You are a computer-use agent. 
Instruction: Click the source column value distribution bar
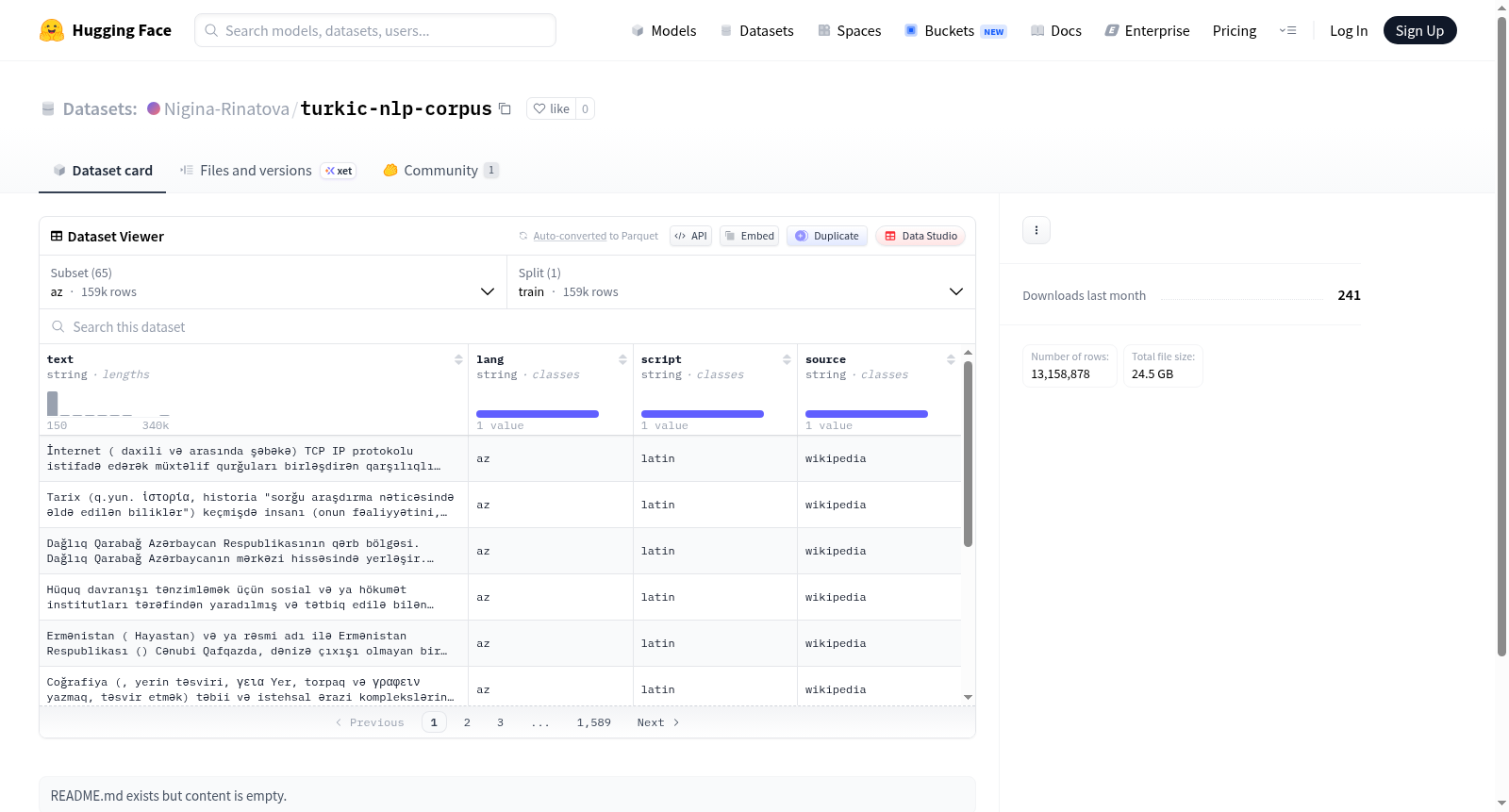(x=867, y=414)
